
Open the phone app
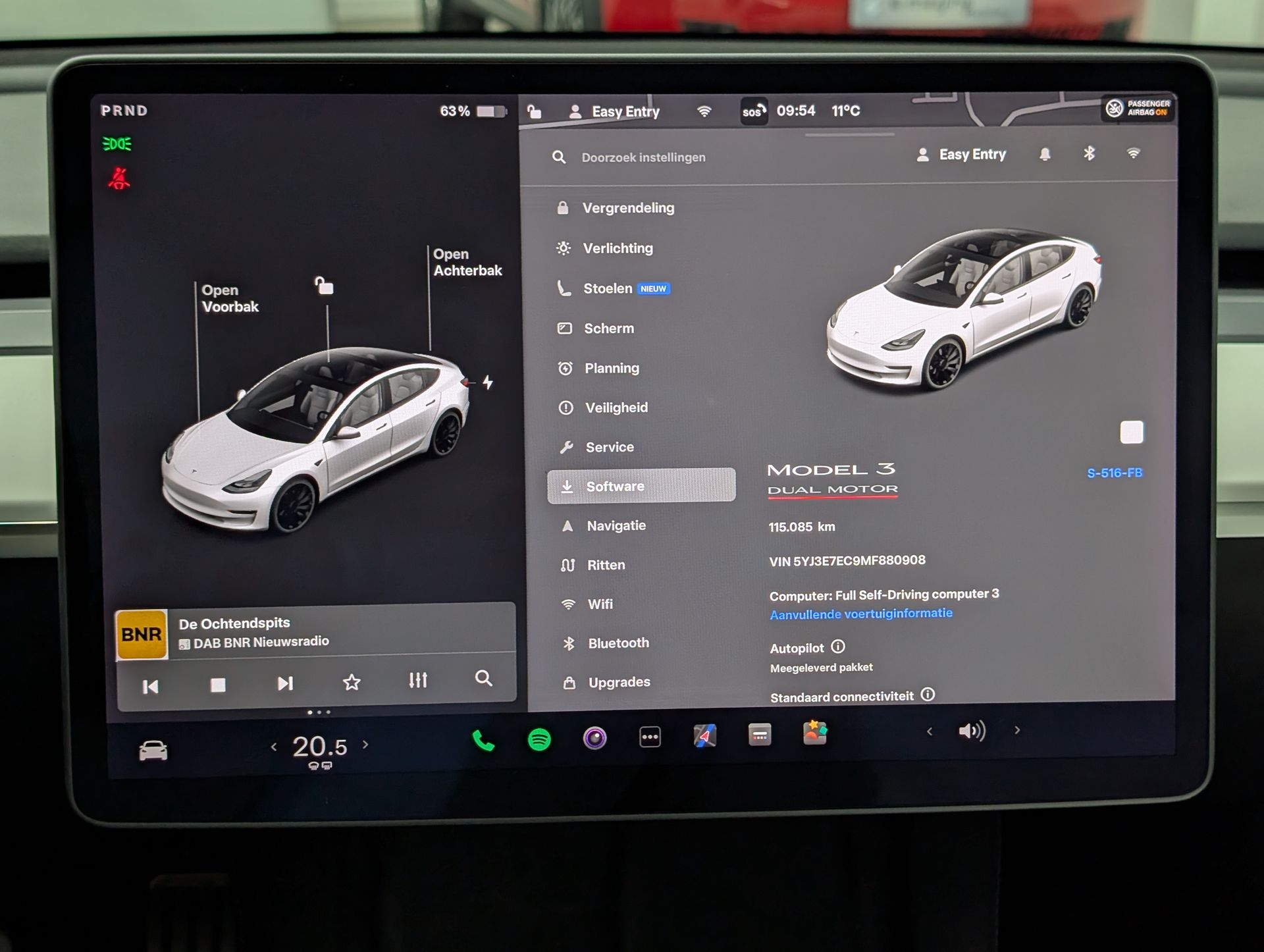[x=483, y=741]
